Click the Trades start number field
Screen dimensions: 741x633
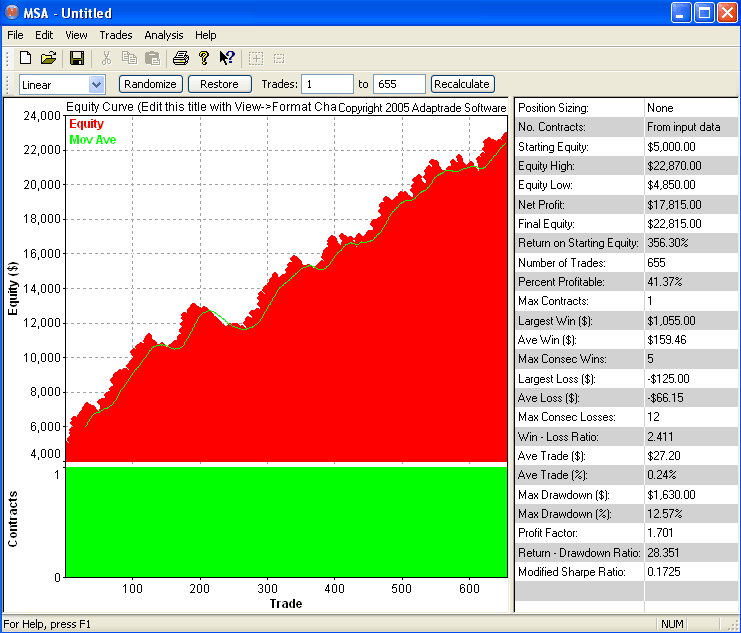327,85
